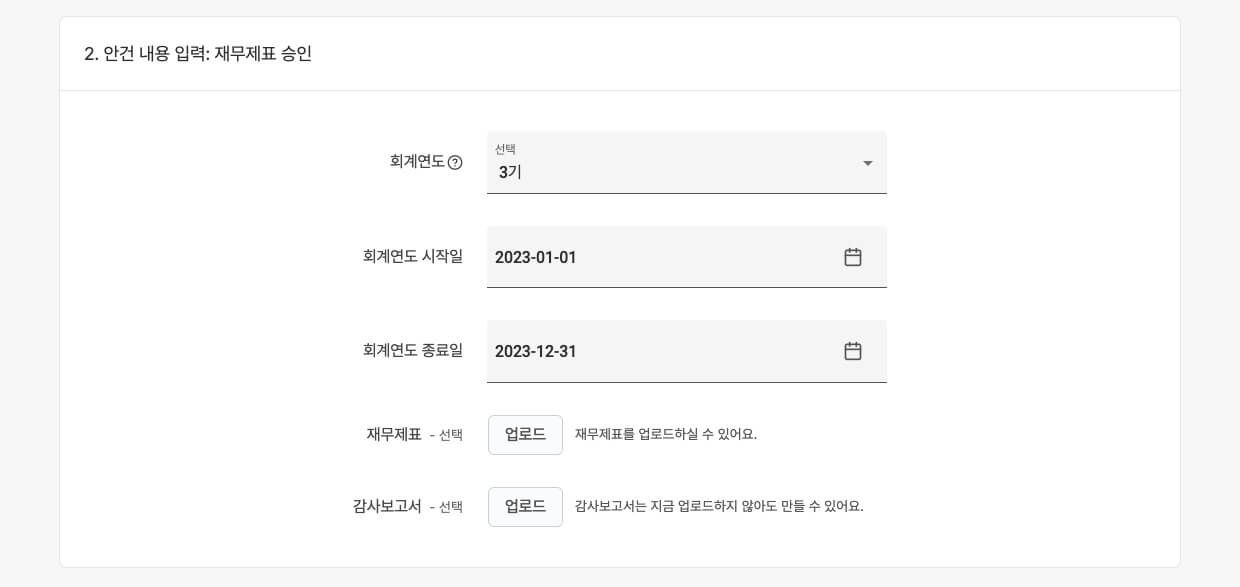Click the 회계연도 종료일 label
This screenshot has width=1240, height=587.
click(x=413, y=350)
